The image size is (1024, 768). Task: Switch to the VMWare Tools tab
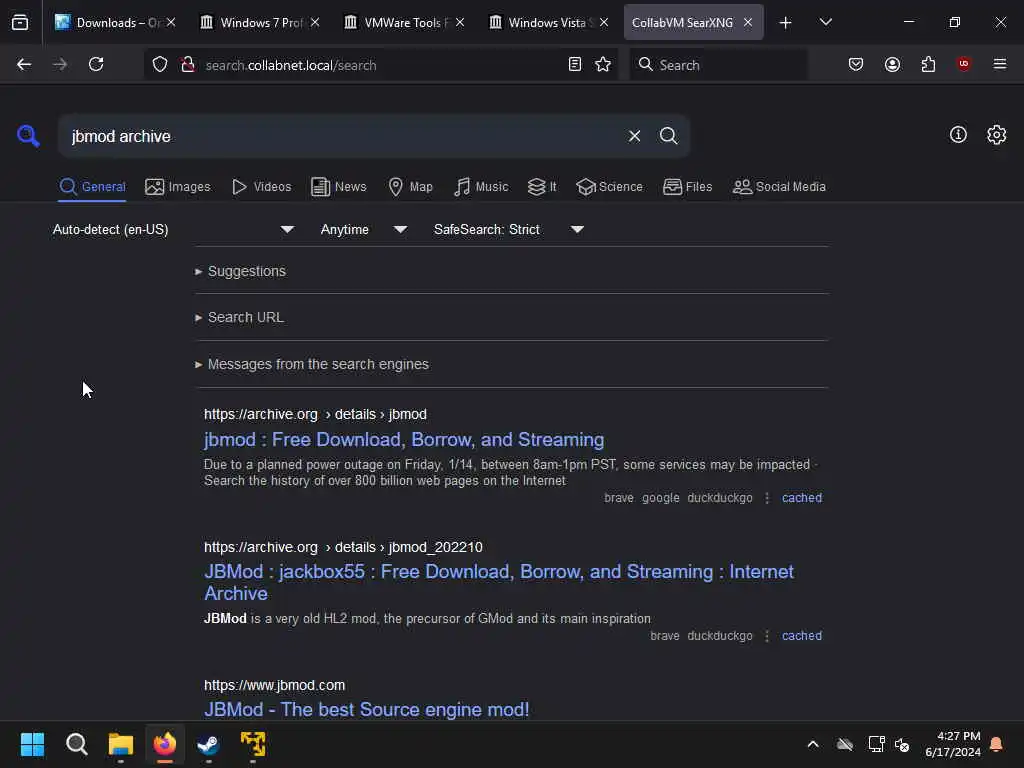tap(404, 23)
